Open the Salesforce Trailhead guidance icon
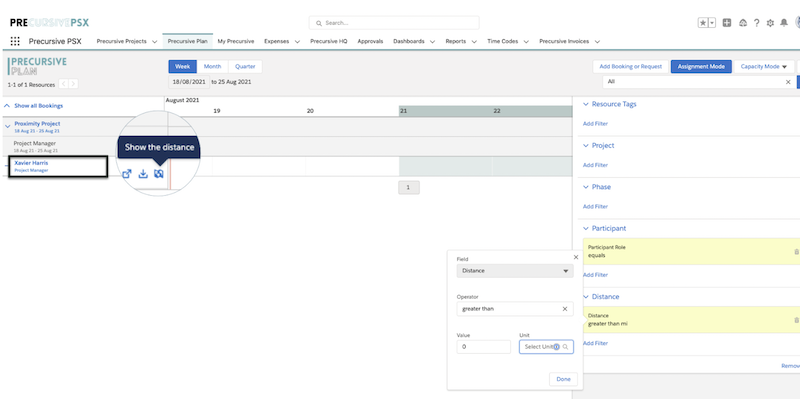The height and width of the screenshot is (399, 800). click(743, 23)
